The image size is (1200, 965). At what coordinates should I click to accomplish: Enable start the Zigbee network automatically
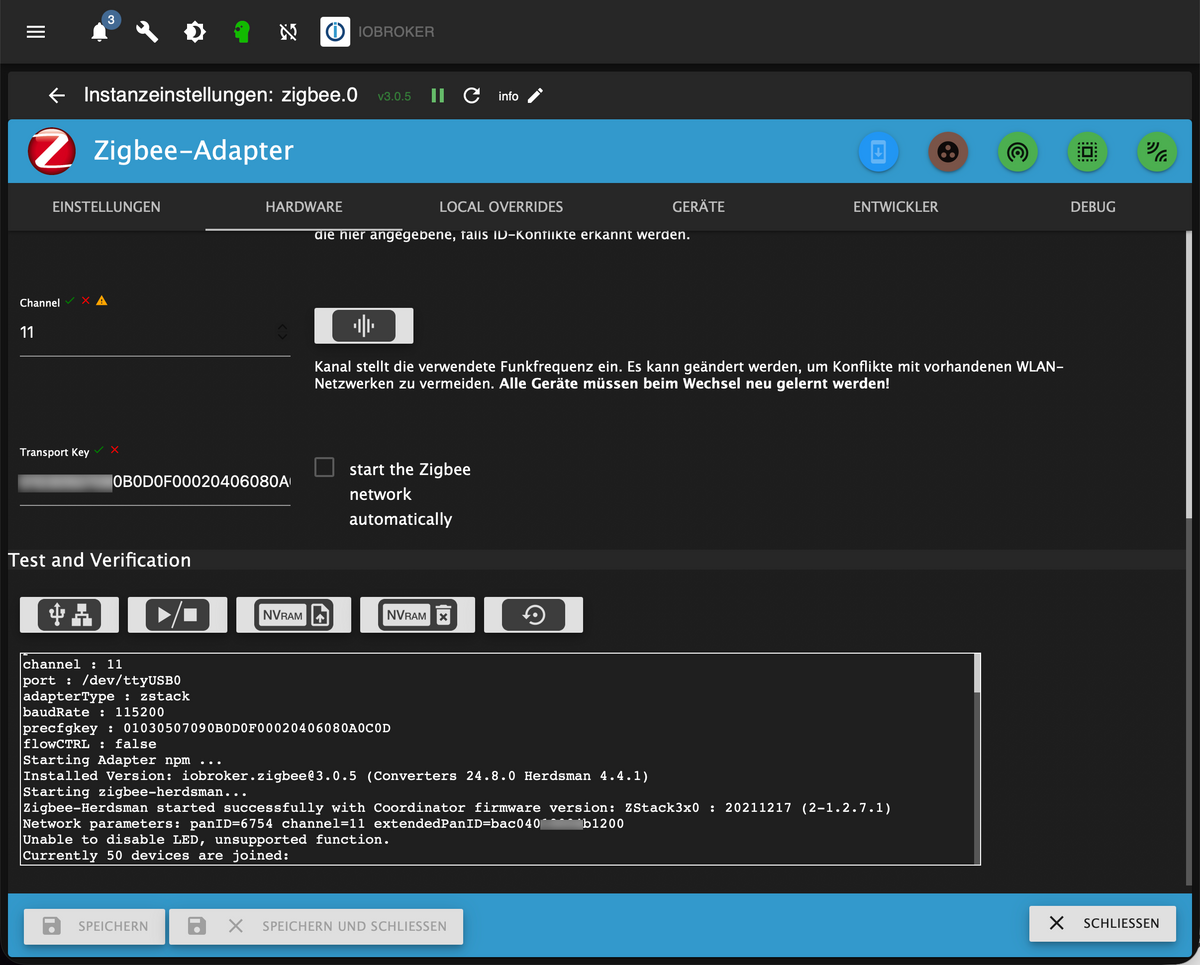coord(324,468)
